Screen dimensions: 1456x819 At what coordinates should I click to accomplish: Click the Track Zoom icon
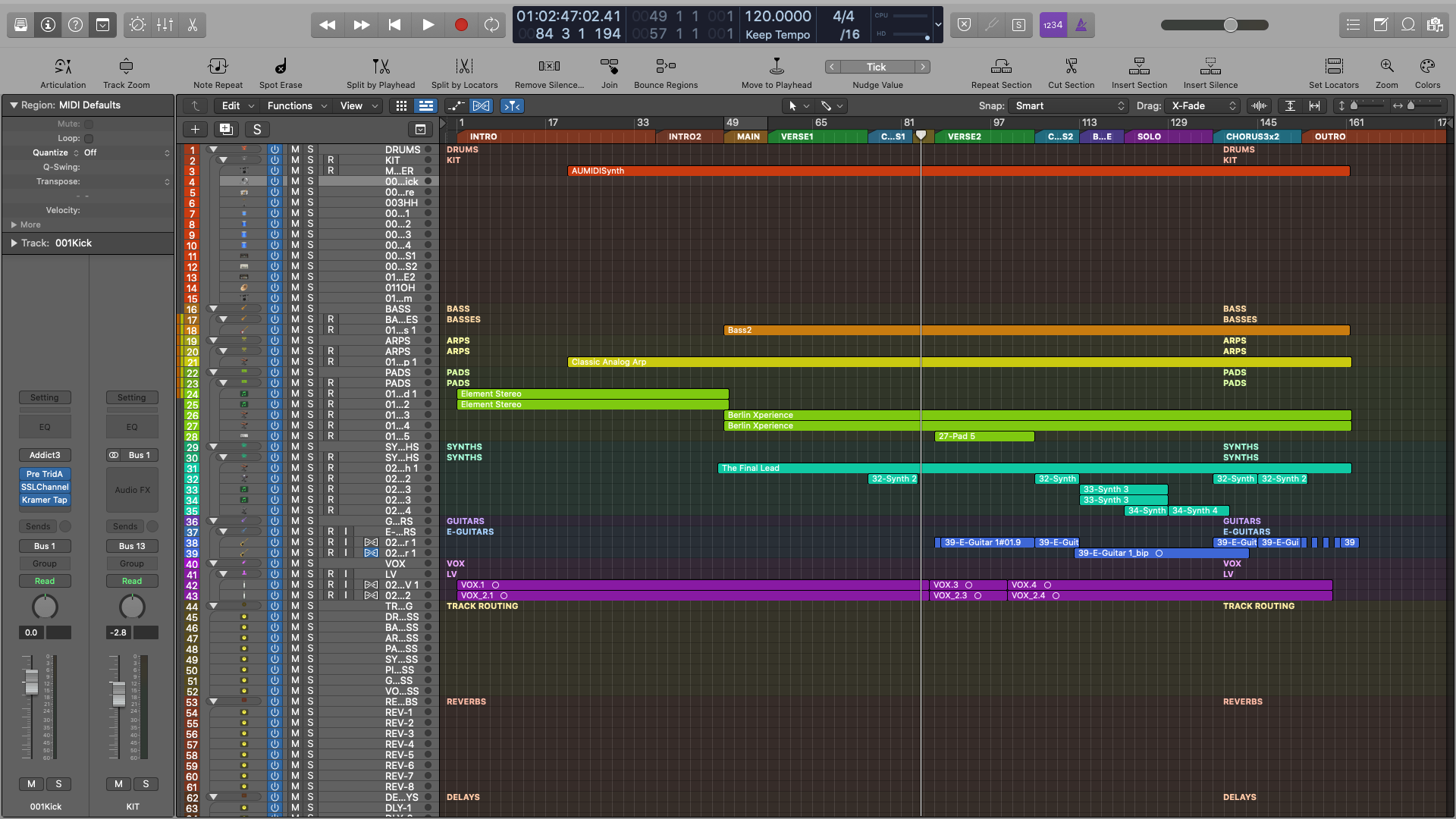[x=127, y=66]
